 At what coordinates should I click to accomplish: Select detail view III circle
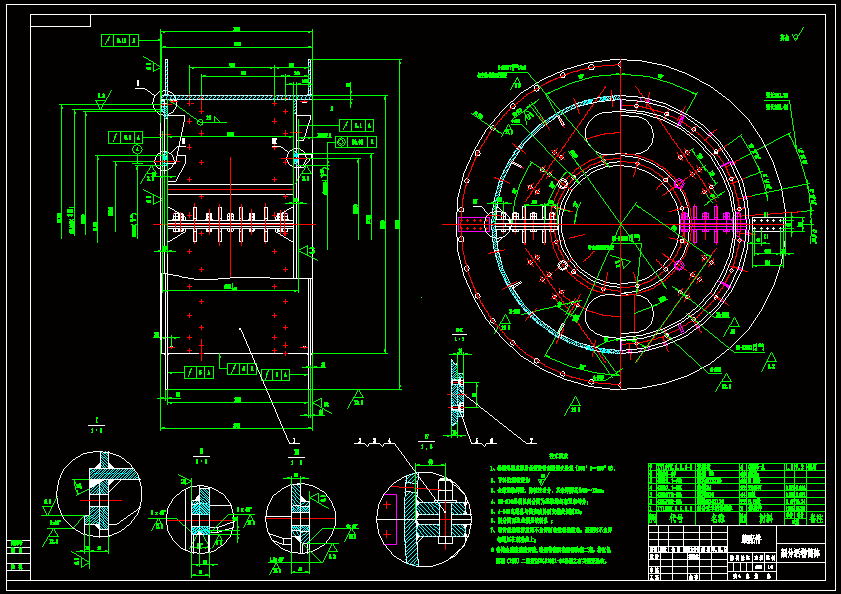click(300, 518)
